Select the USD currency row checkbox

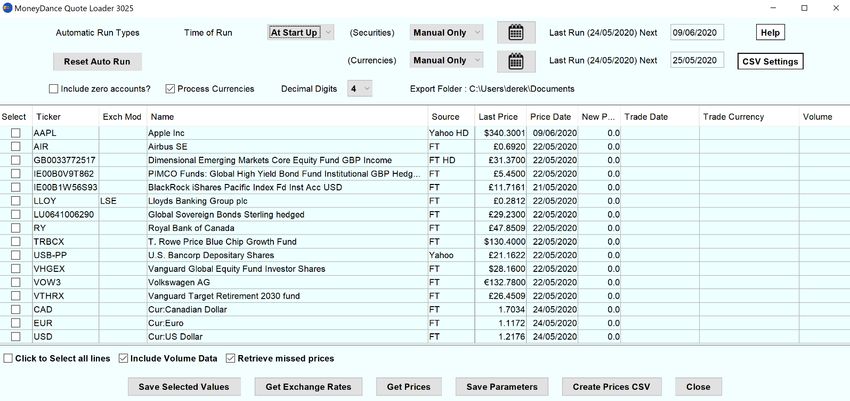16,337
